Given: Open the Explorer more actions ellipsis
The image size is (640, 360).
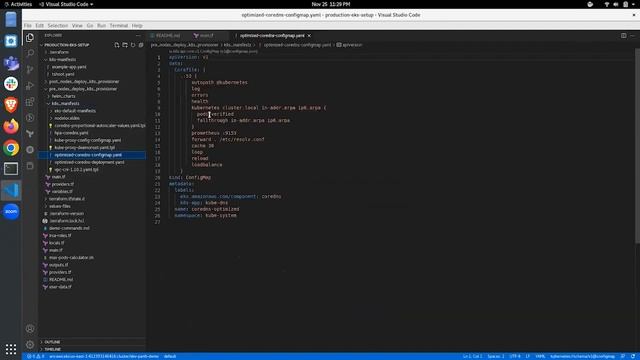Looking at the screenshot, I should pyautogui.click(x=138, y=36).
